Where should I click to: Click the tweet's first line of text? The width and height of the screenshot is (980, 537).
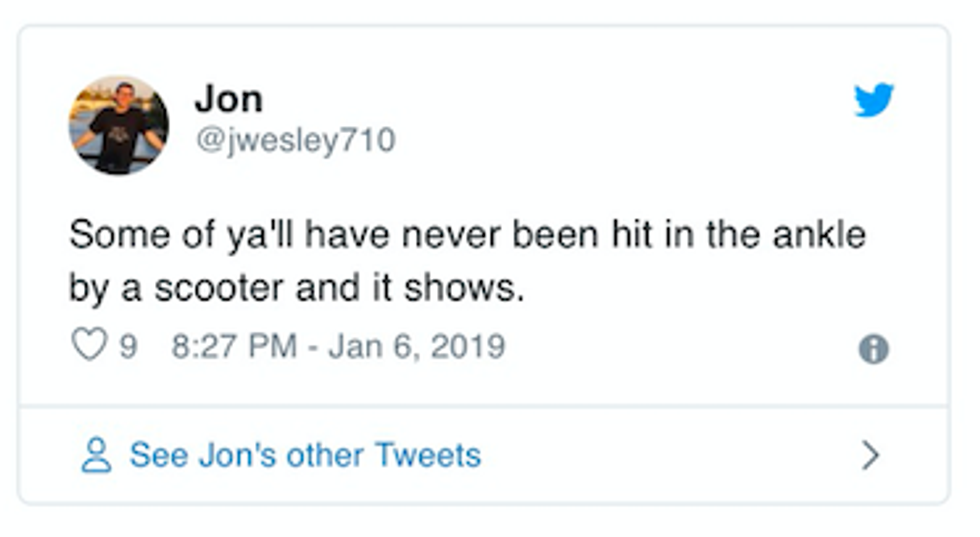click(467, 236)
